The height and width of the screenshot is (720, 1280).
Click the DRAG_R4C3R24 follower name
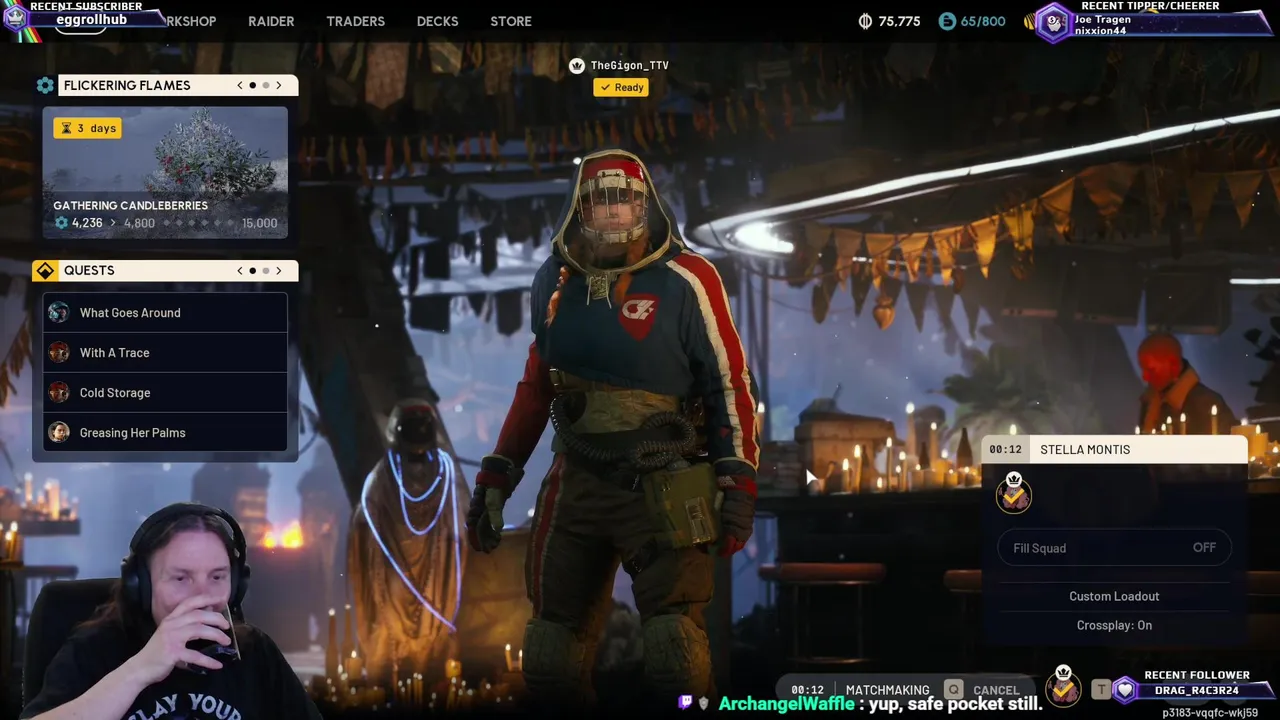pyautogui.click(x=1199, y=690)
